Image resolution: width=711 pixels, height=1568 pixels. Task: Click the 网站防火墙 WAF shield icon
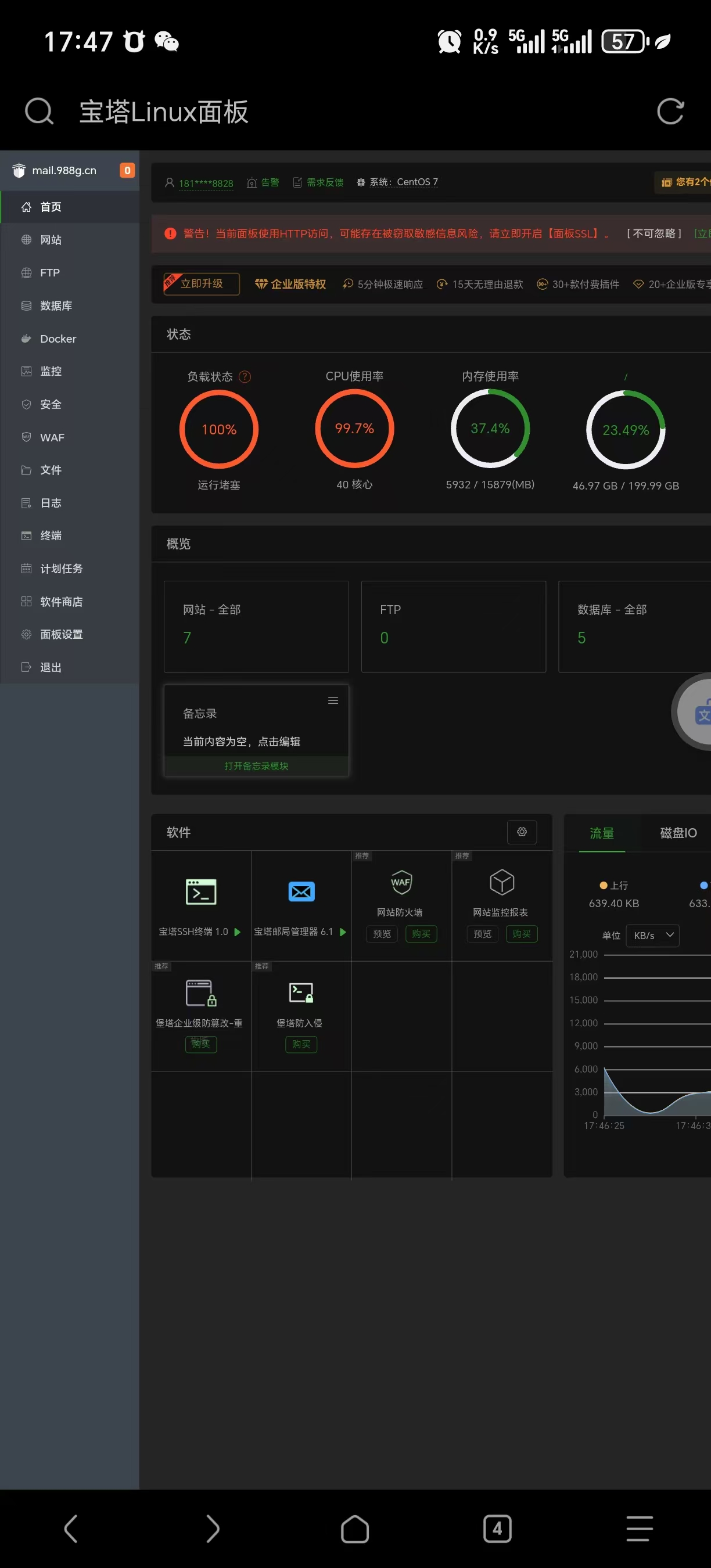[401, 882]
